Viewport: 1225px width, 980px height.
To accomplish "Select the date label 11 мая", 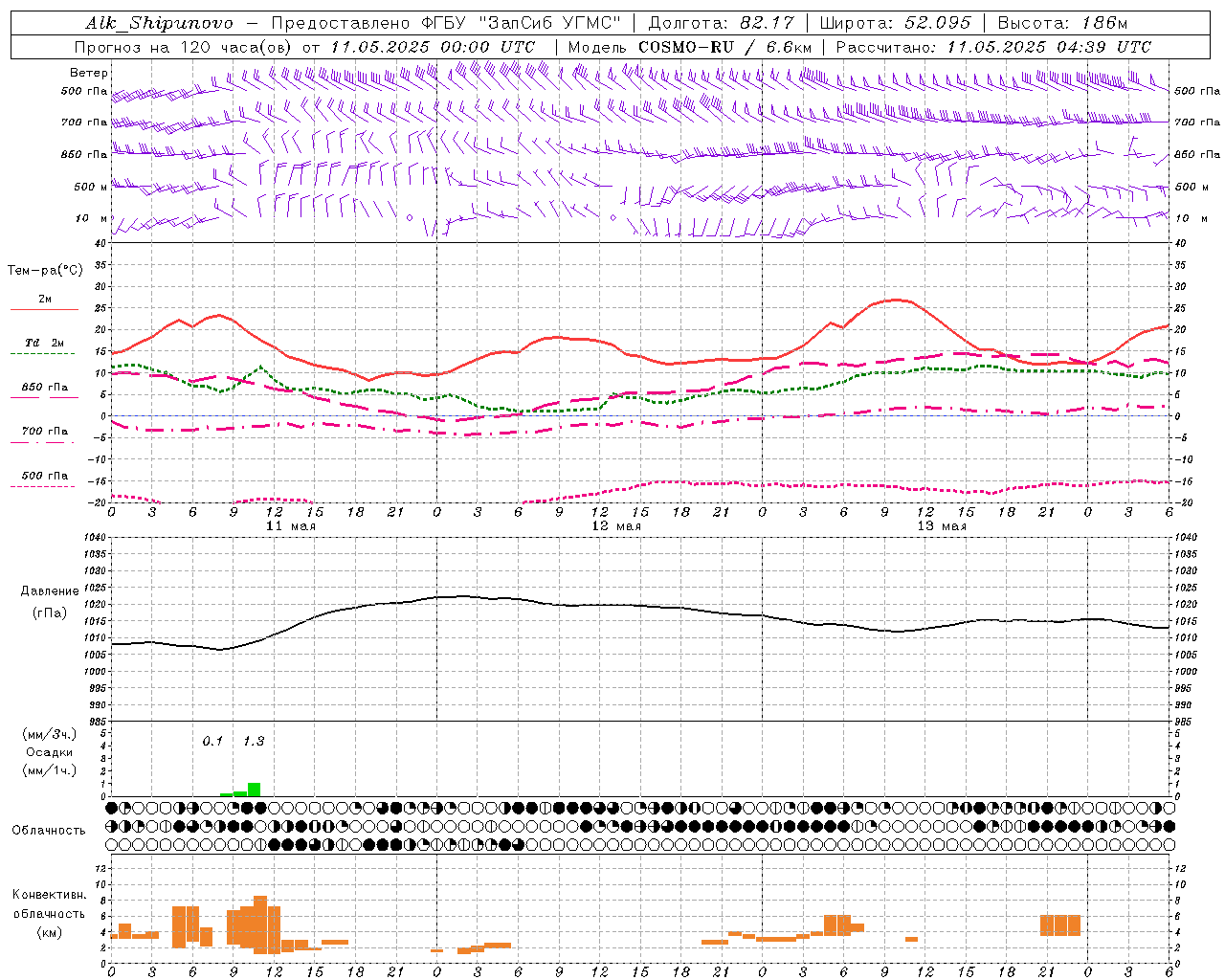I will pos(291,526).
